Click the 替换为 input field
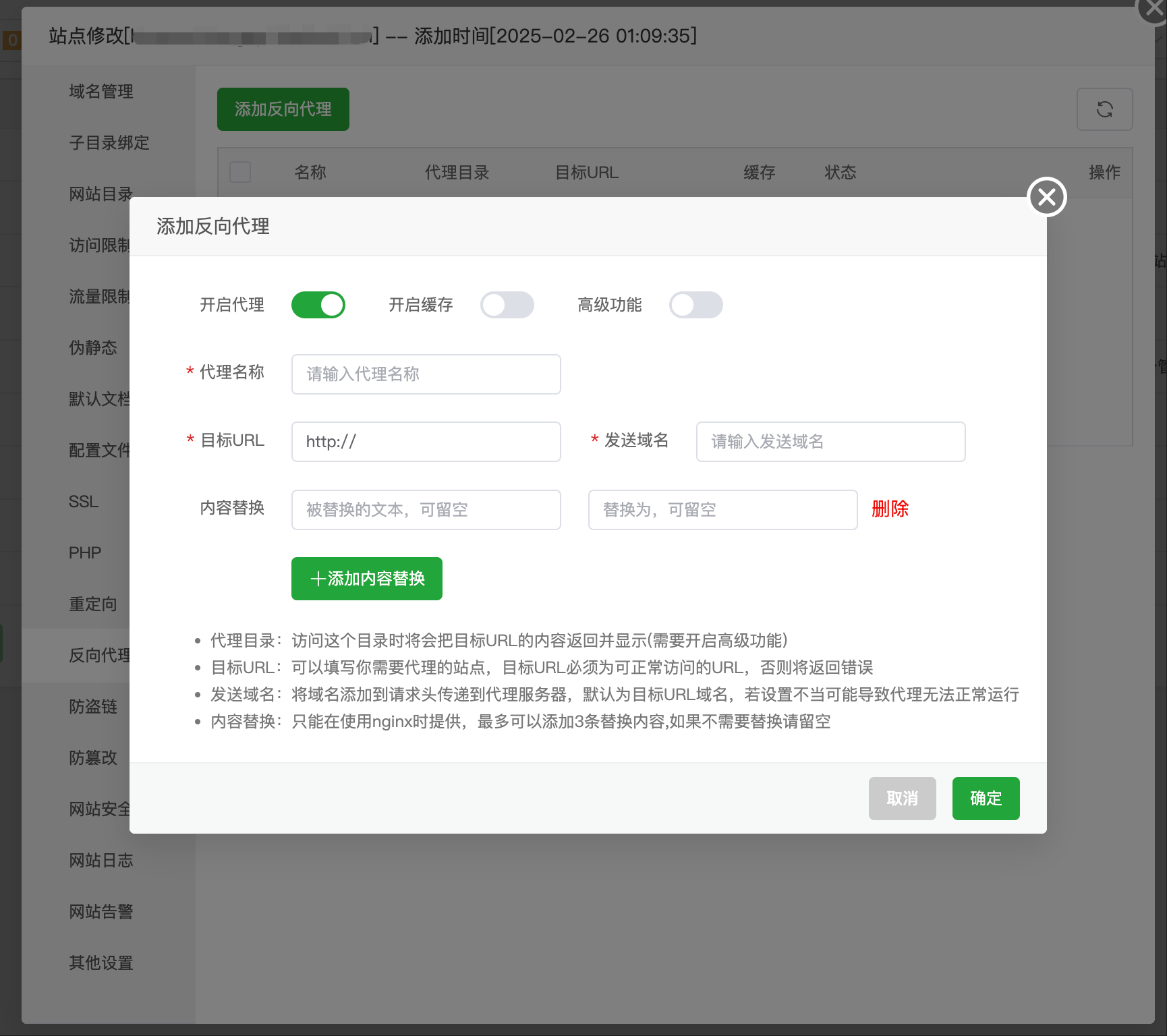 pos(723,510)
